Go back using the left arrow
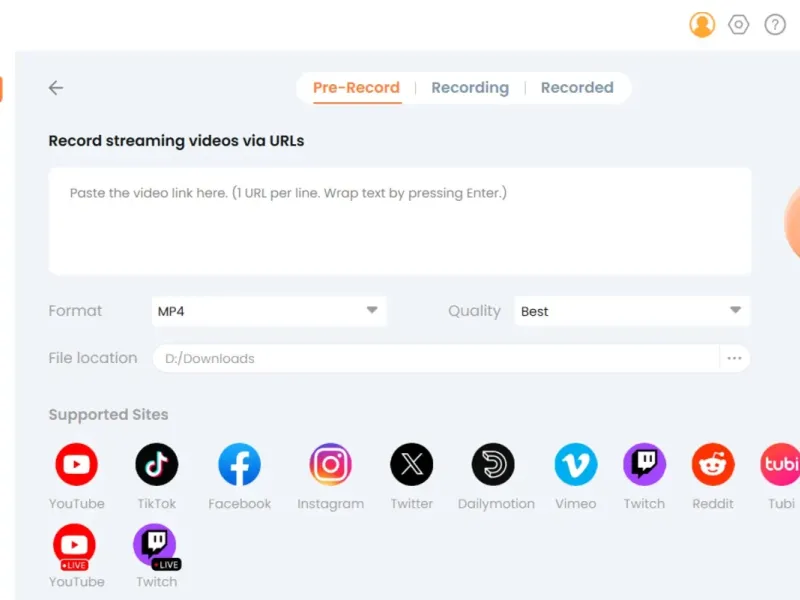Viewport: 800px width, 600px height. point(56,88)
